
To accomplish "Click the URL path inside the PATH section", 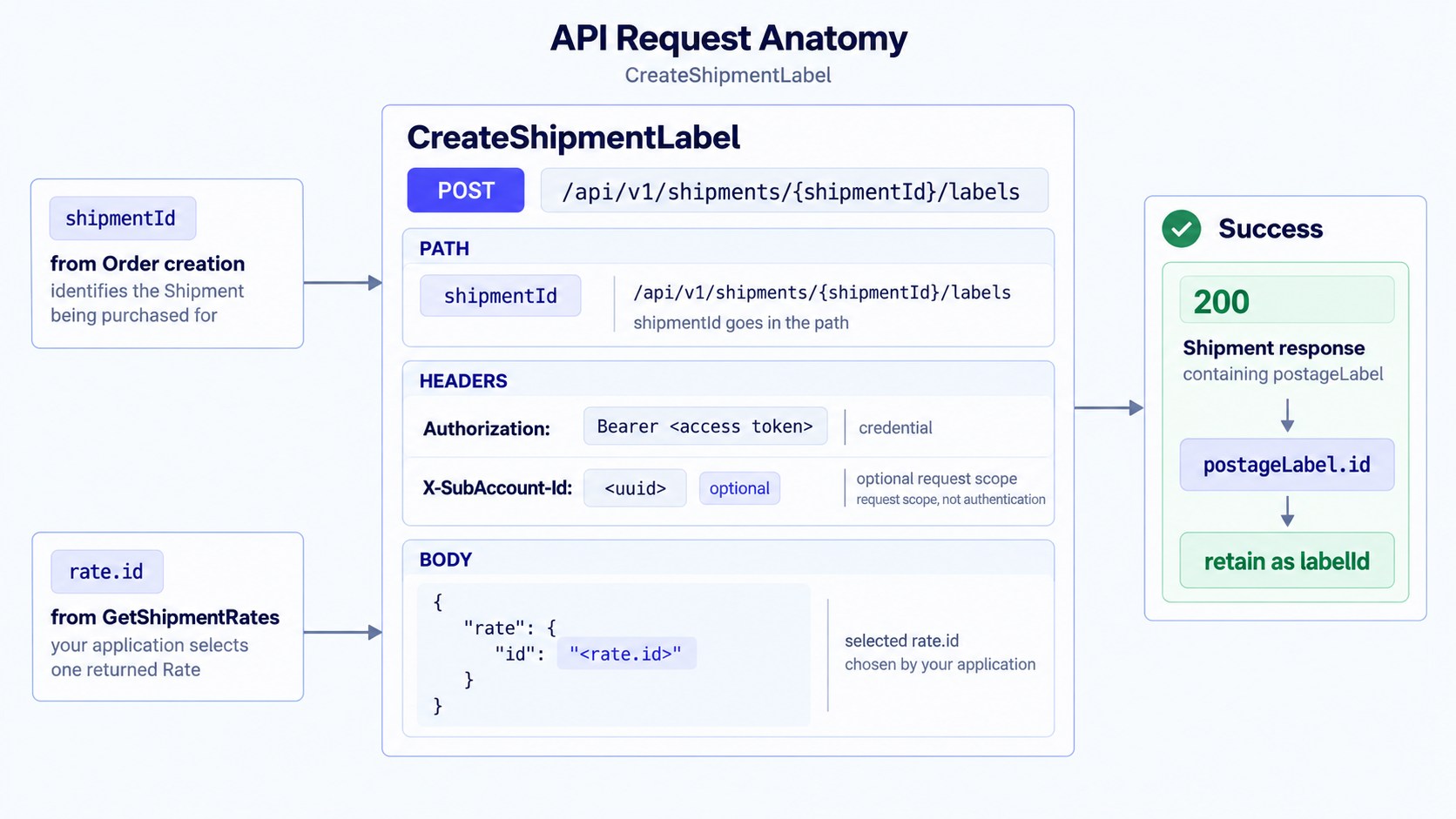I will point(822,292).
